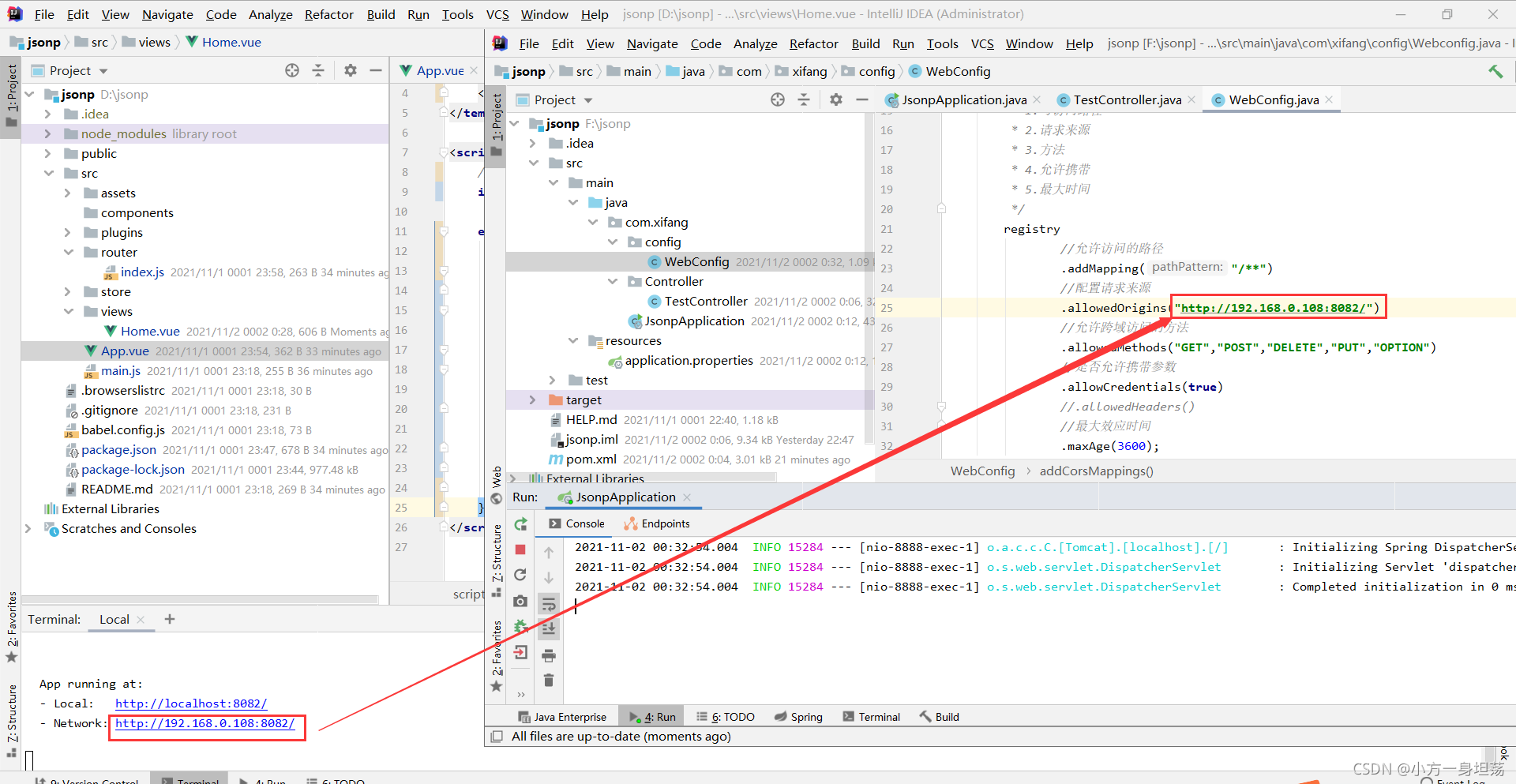Click the print icon in Run console
The image size is (1516, 784).
click(x=549, y=655)
